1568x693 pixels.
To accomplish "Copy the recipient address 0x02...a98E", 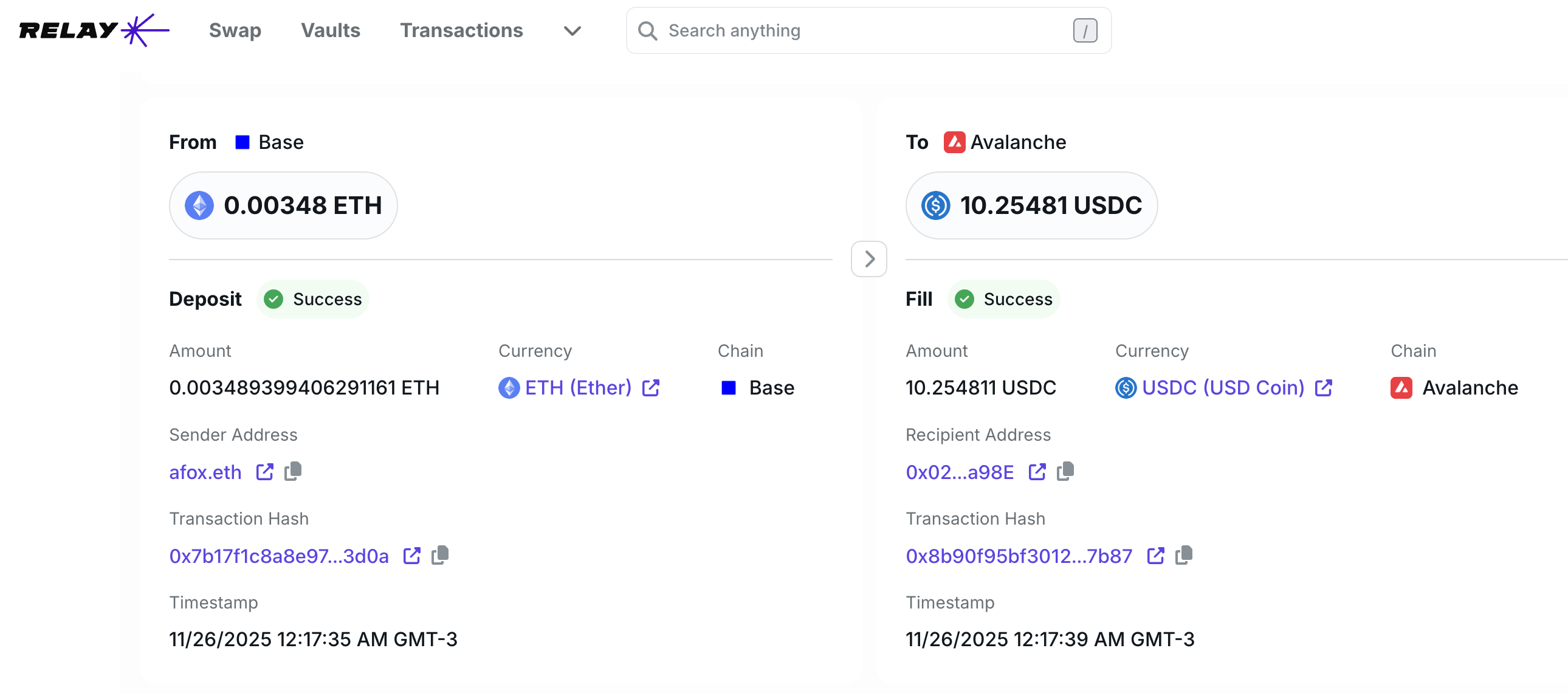I will 1065,471.
